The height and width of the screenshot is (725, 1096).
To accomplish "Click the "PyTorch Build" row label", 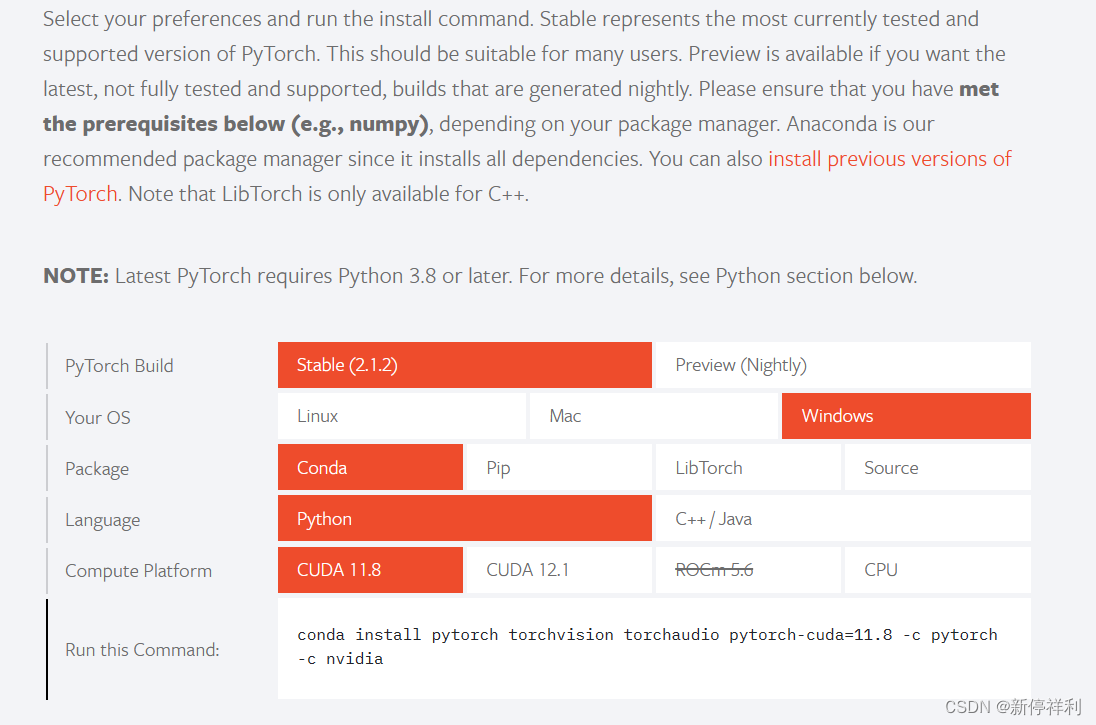I will coord(119,366).
